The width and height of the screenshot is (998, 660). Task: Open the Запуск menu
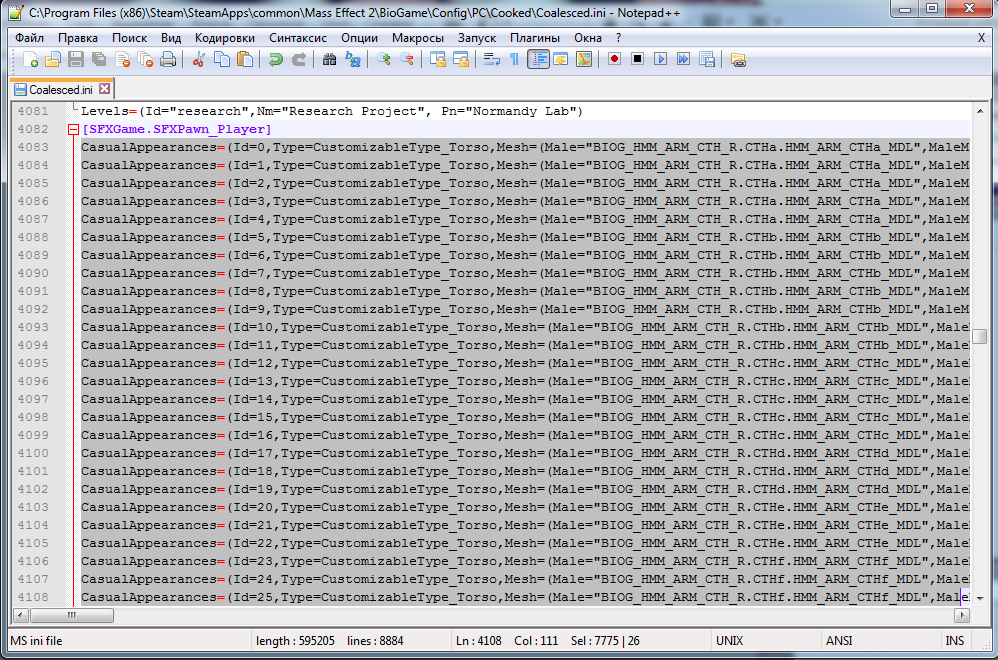[x=477, y=38]
